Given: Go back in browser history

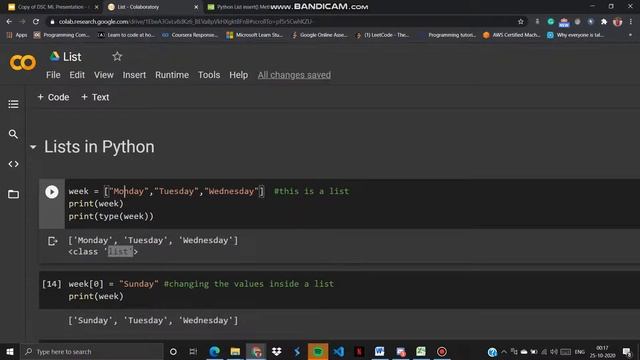Looking at the screenshot, I should pos(9,22).
